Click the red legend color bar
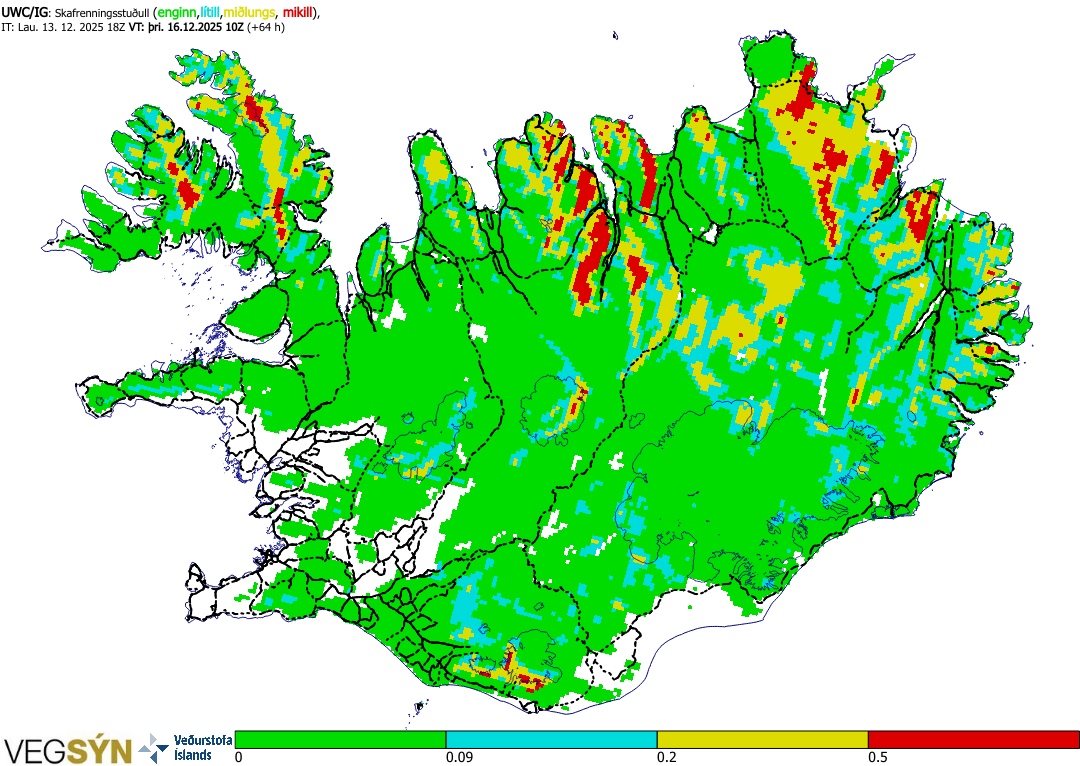 click(x=974, y=739)
